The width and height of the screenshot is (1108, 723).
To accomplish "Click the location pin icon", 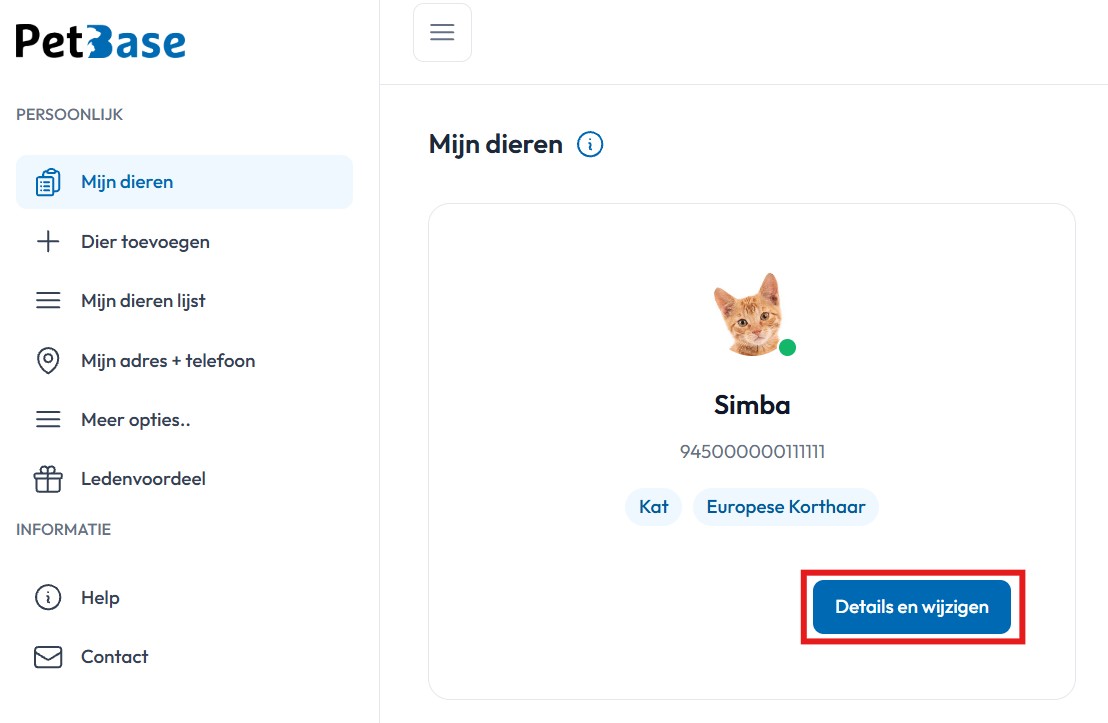I will pos(48,361).
